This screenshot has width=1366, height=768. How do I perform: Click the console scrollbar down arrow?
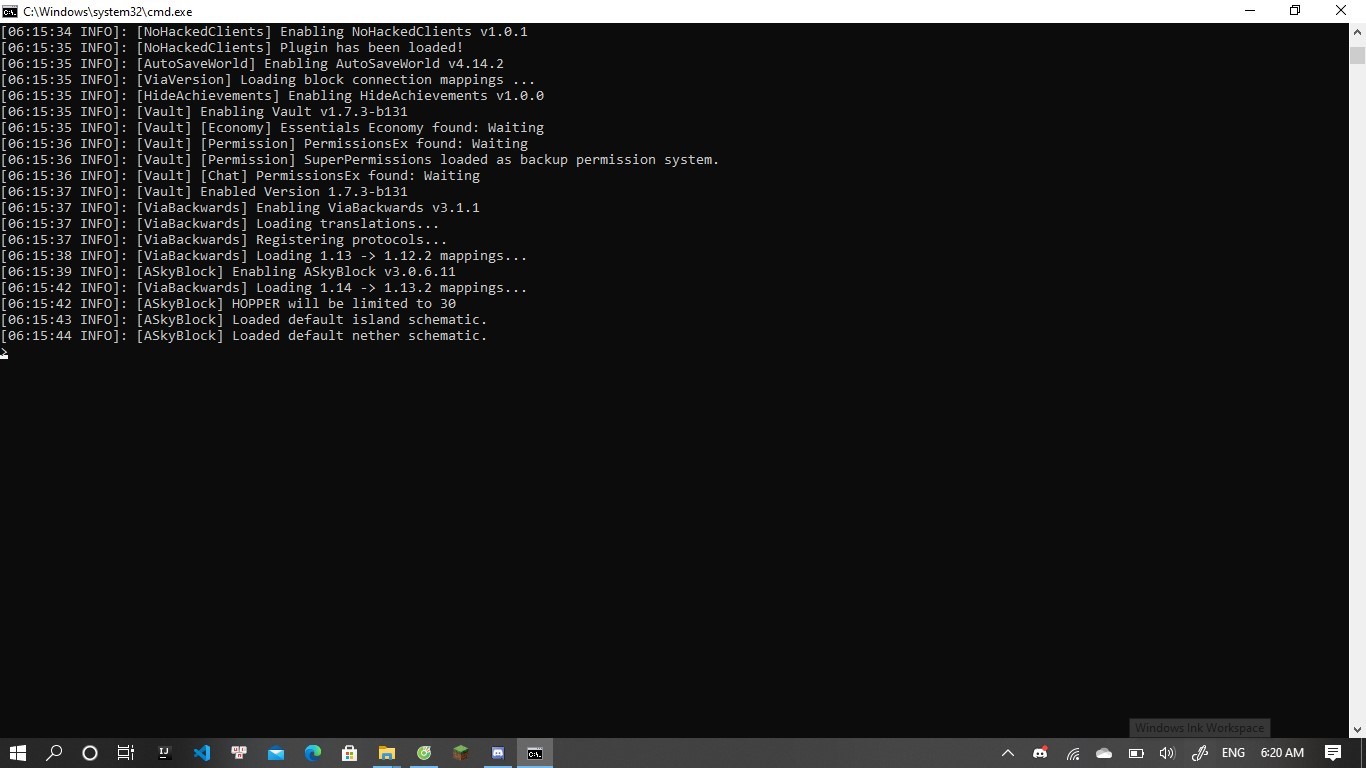point(1357,730)
